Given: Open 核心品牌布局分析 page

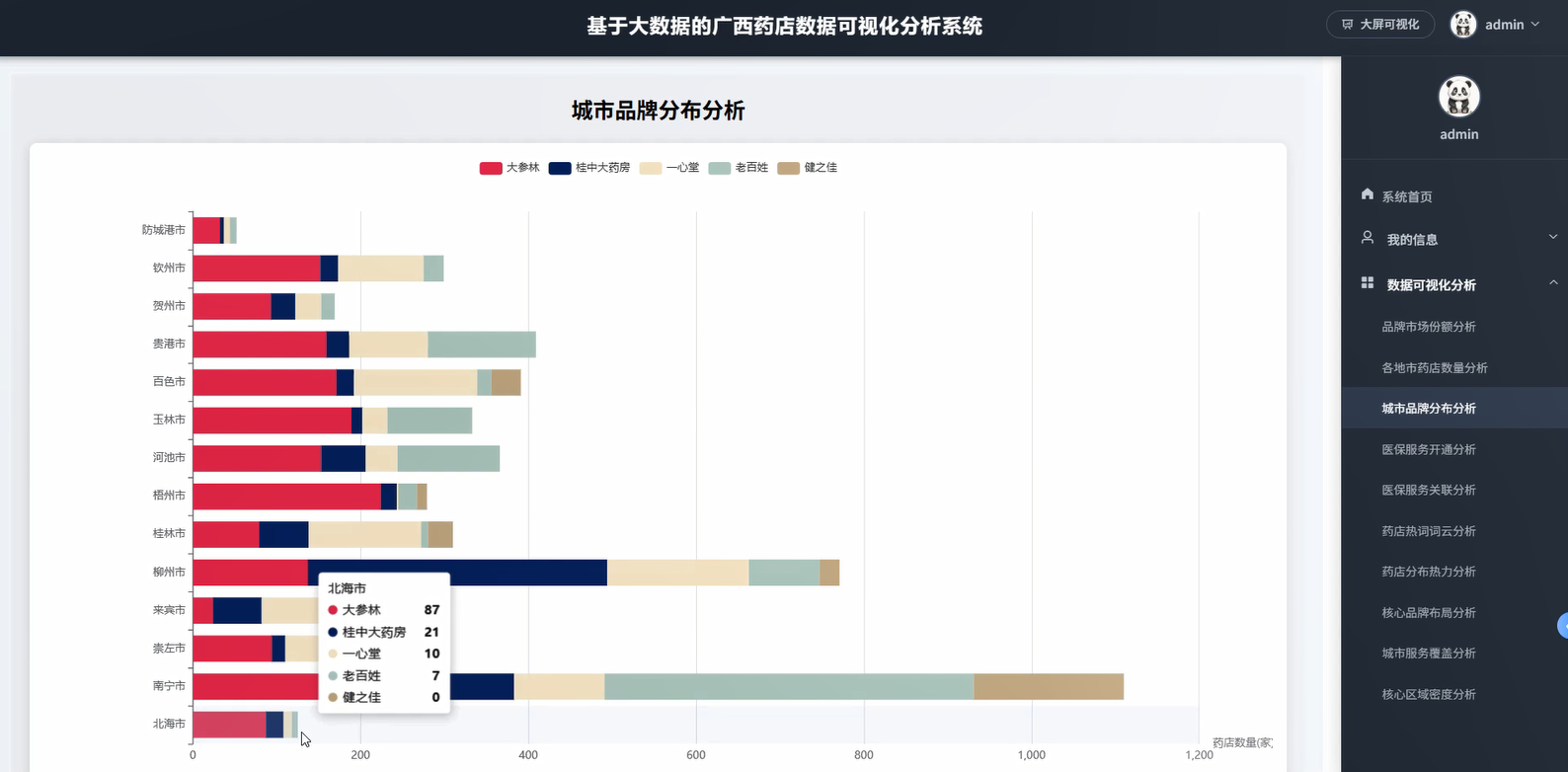Looking at the screenshot, I should [1429, 613].
